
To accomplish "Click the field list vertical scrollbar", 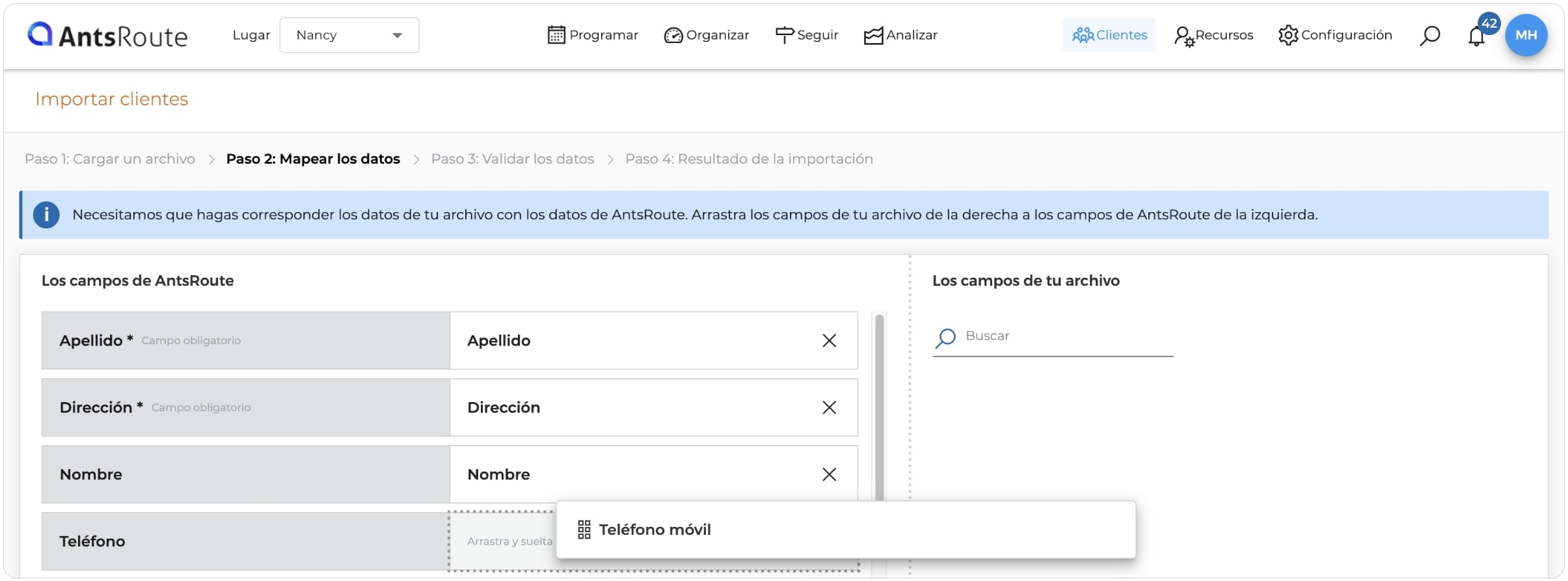I will (880, 407).
